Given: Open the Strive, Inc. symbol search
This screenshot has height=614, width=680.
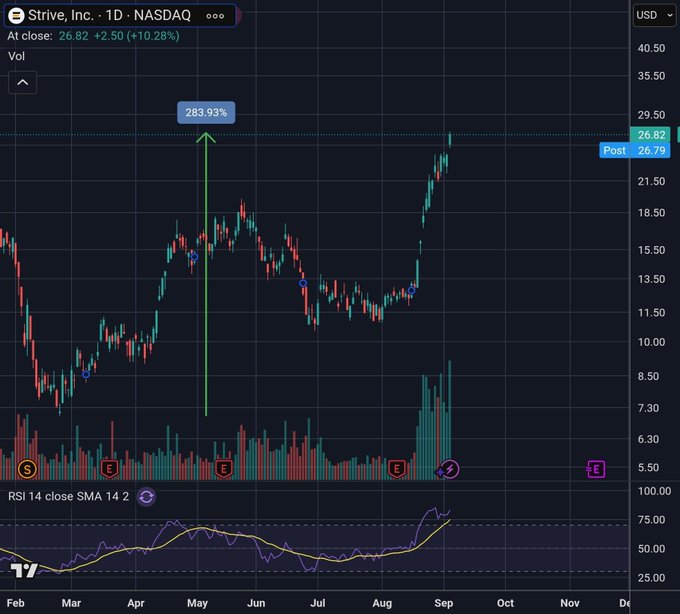Looking at the screenshot, I should coord(109,16).
